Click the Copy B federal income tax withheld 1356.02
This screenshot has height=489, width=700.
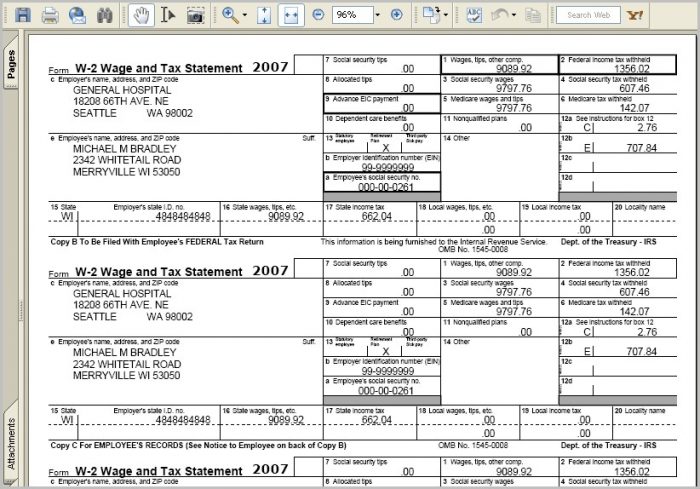click(632, 69)
